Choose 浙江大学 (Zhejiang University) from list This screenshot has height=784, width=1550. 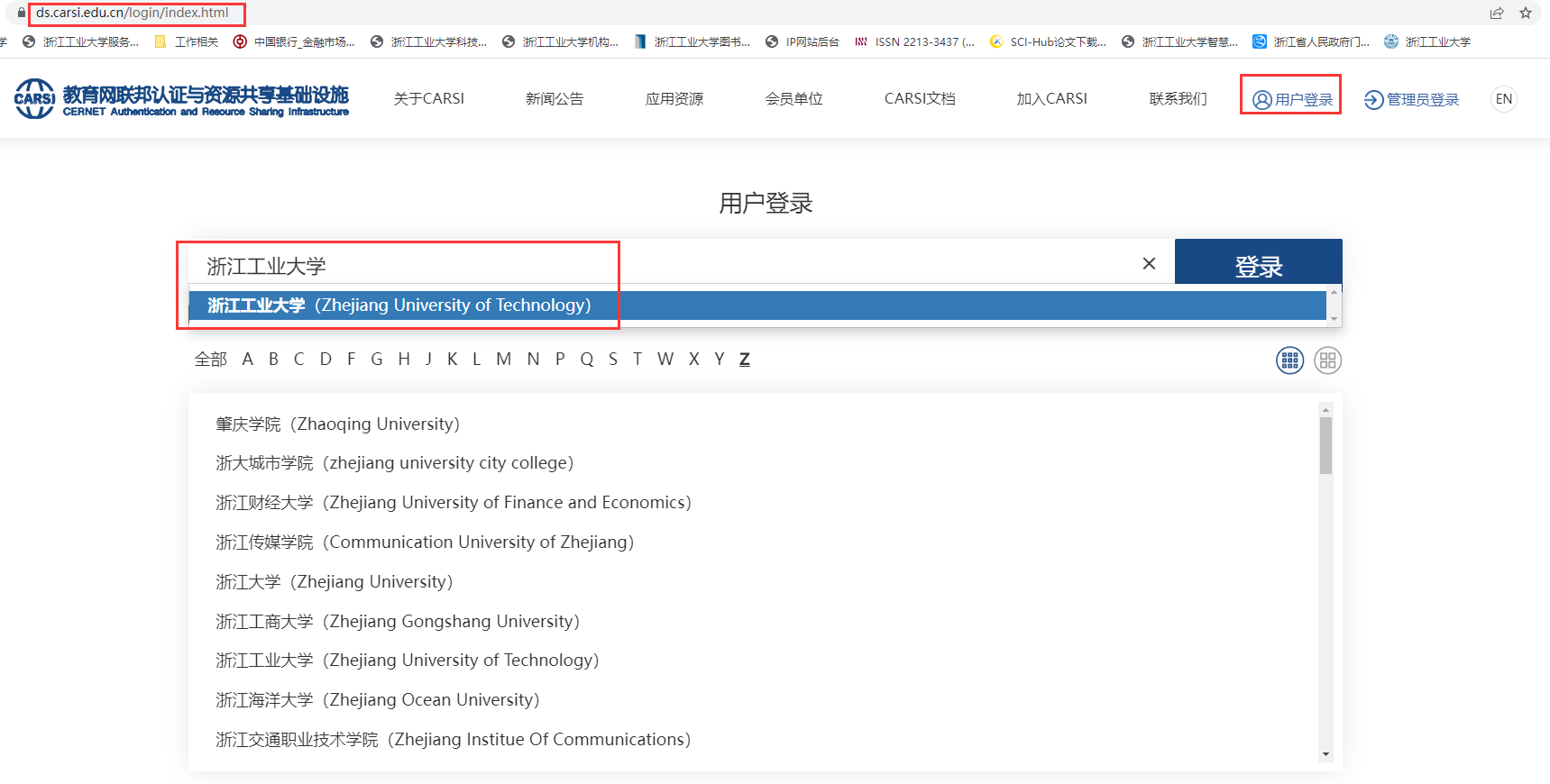pyautogui.click(x=334, y=582)
